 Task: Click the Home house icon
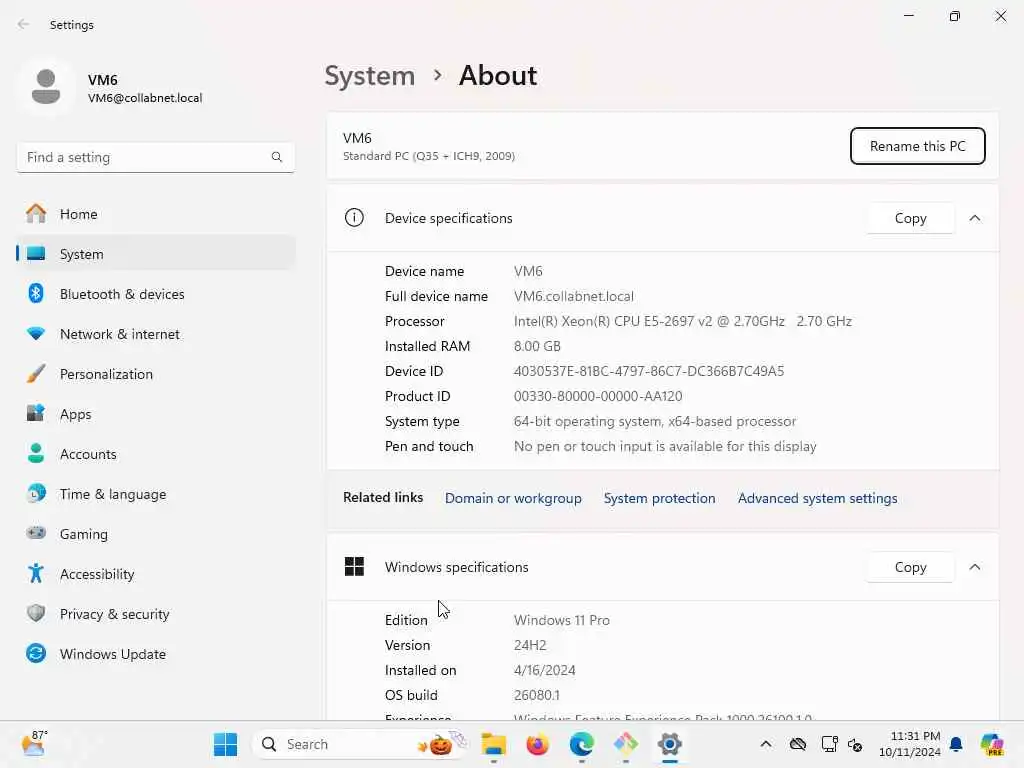(36, 214)
